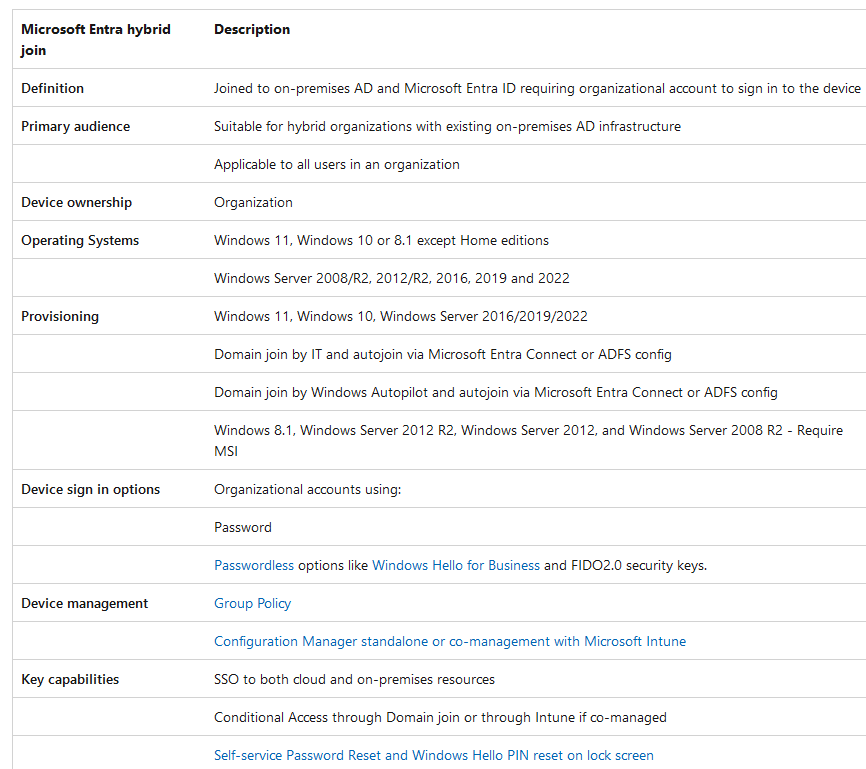Open the Group Policy link
Viewport: 866px width, 769px height.
(252, 603)
